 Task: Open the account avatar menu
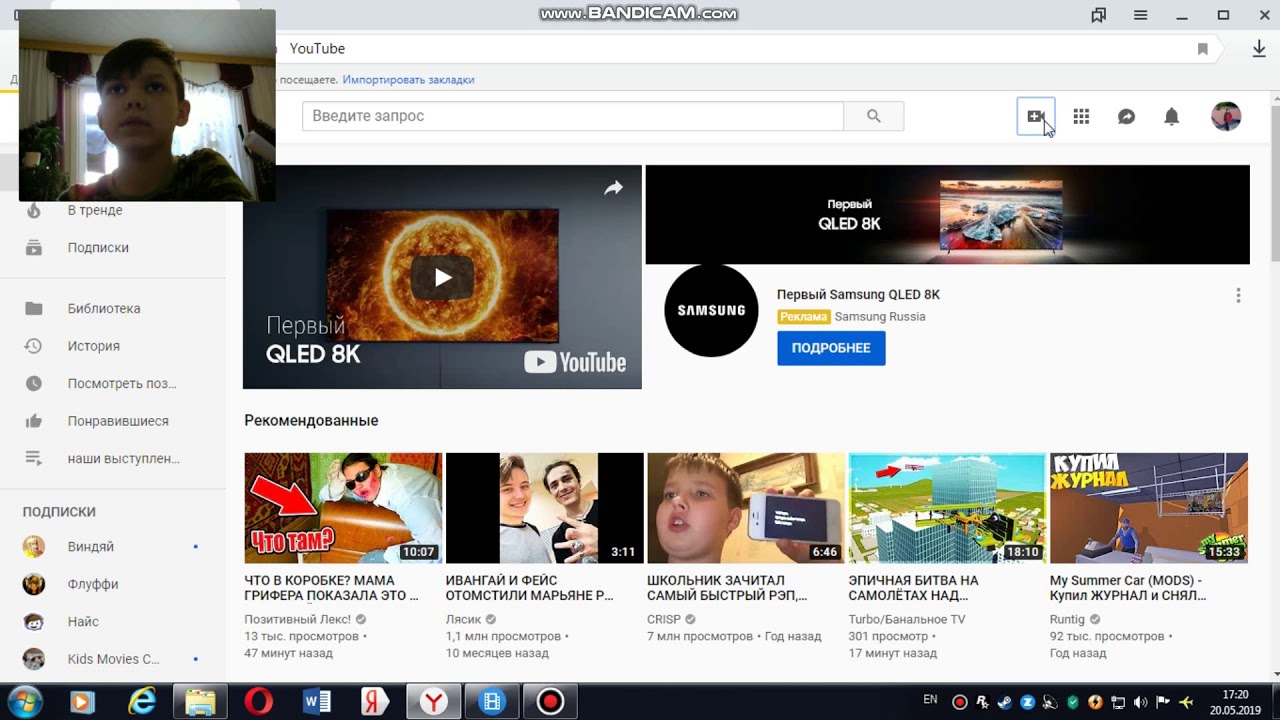(1226, 116)
